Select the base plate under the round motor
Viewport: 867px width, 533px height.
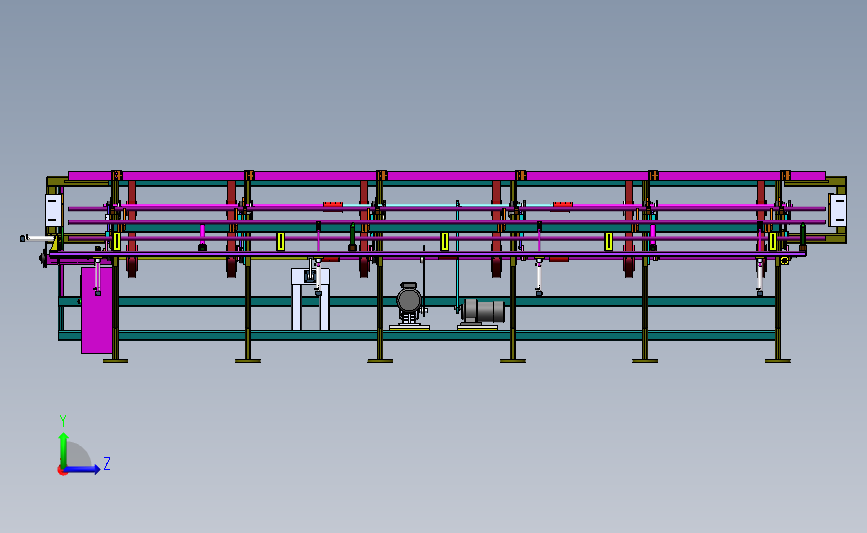[409, 328]
